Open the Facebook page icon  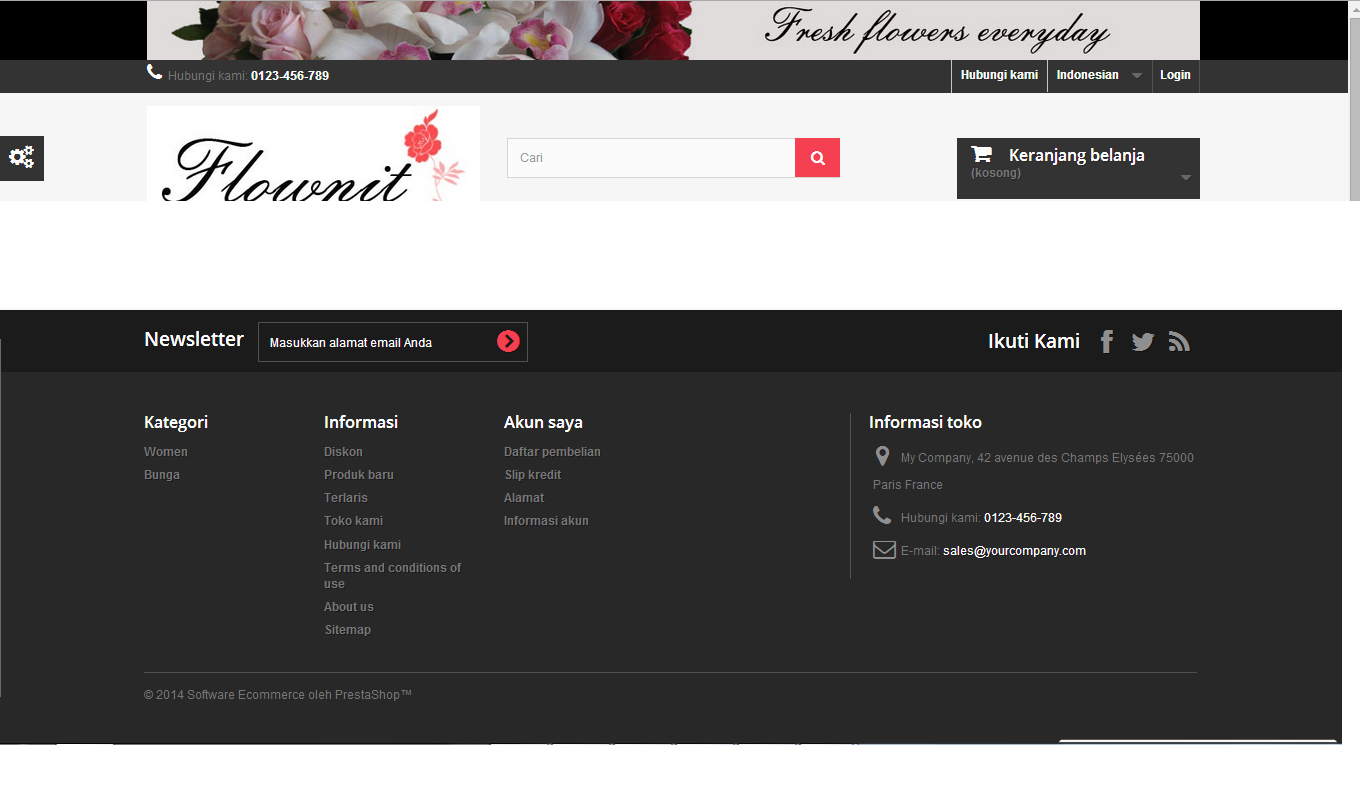tap(1107, 342)
